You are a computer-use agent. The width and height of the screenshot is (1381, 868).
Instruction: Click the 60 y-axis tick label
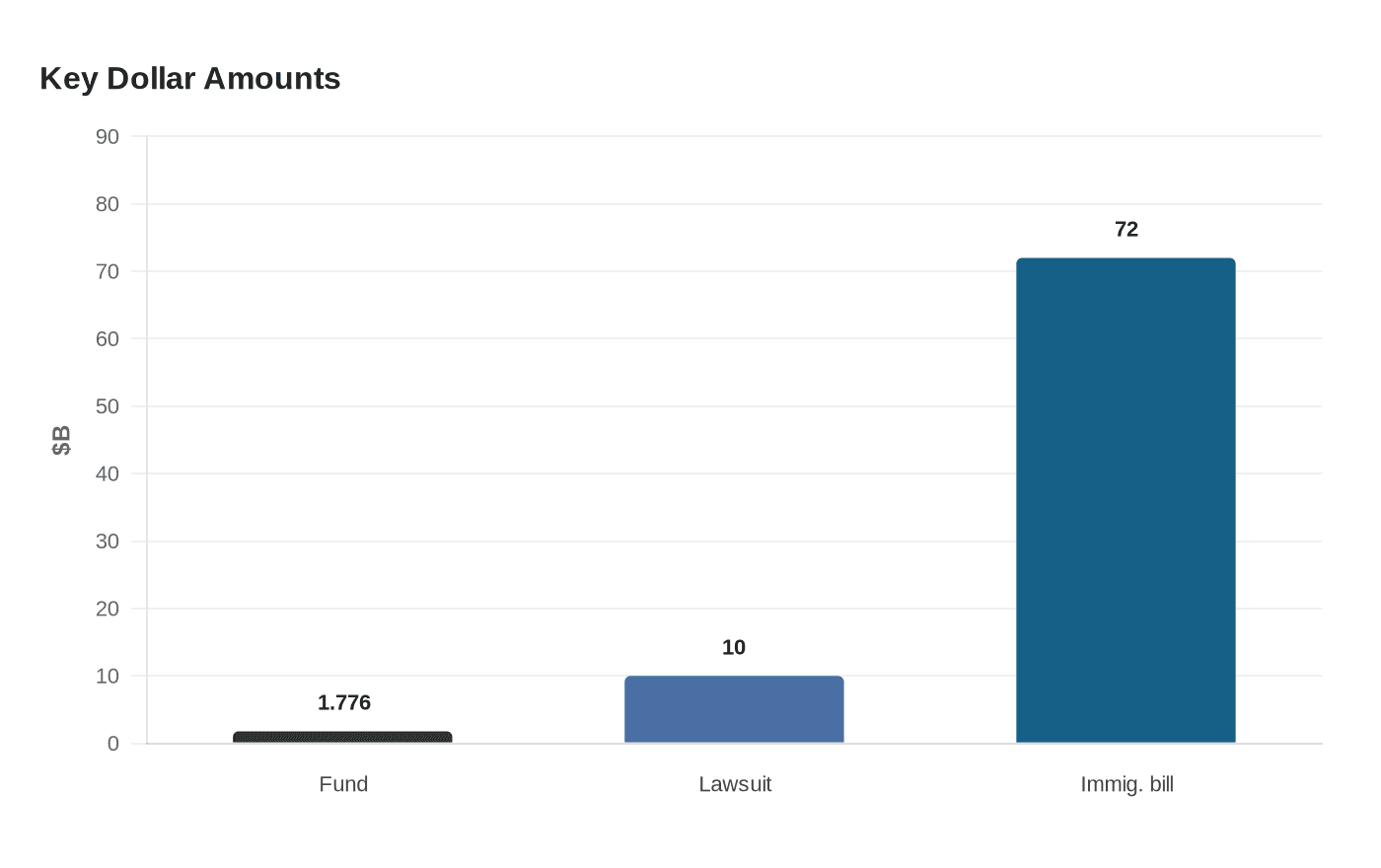click(108, 338)
